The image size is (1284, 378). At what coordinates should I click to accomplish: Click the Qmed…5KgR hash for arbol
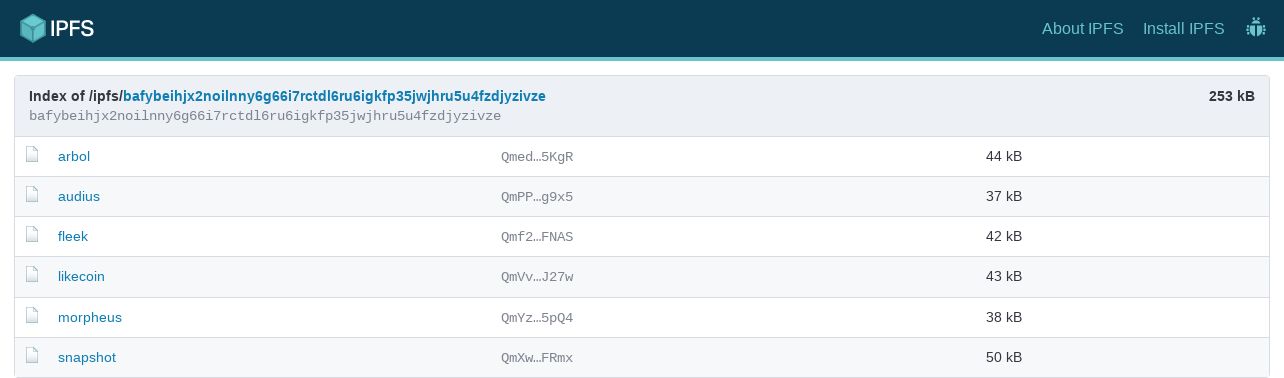pyautogui.click(x=537, y=157)
